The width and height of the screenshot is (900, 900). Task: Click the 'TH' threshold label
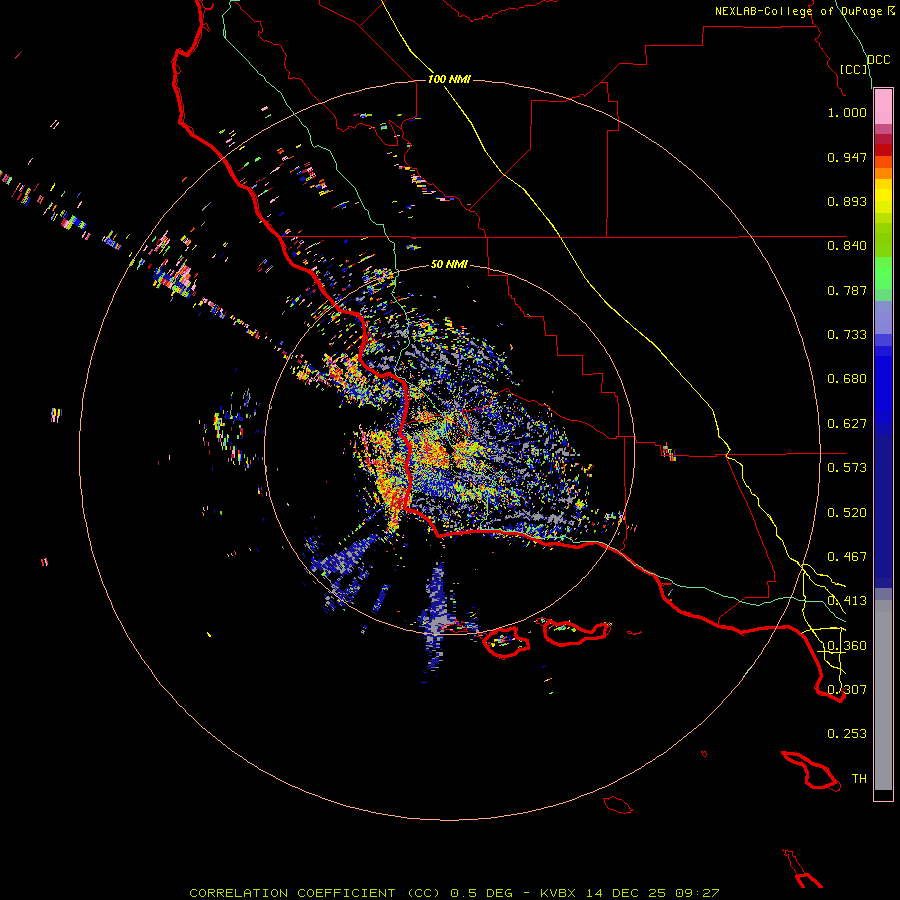pos(859,779)
